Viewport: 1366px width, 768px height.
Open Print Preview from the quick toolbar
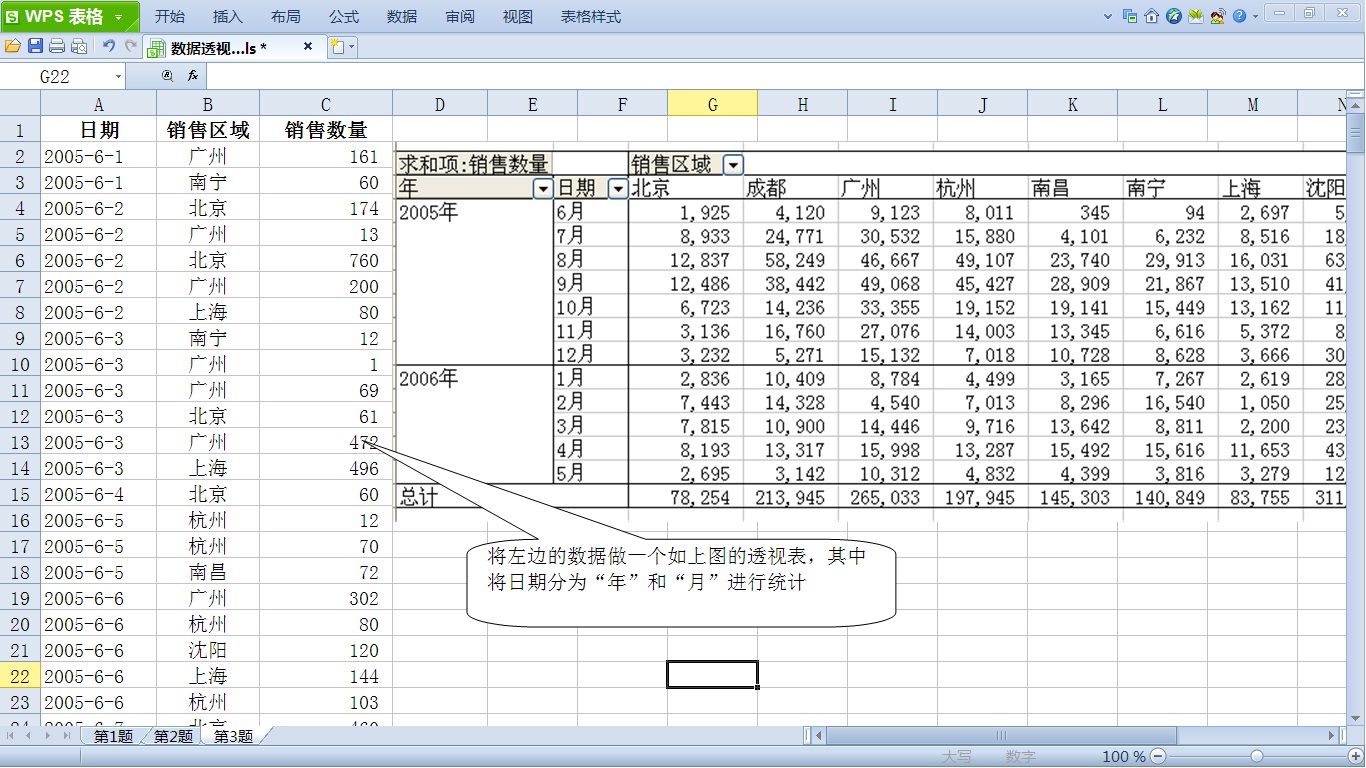click(79, 46)
